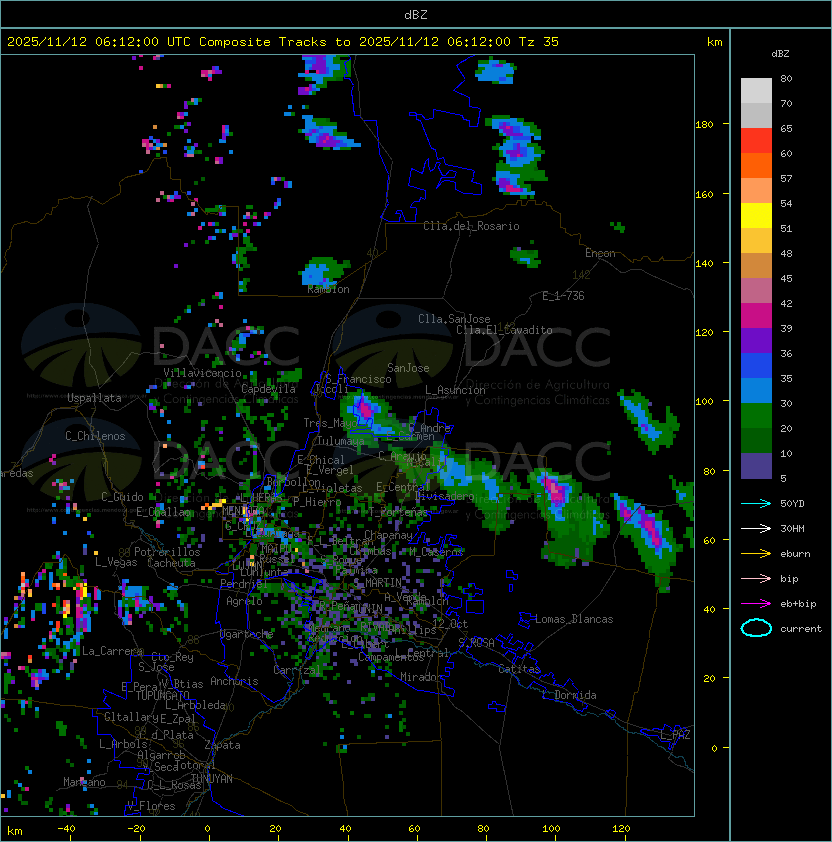Click the '12_Oct' place label

point(450,624)
